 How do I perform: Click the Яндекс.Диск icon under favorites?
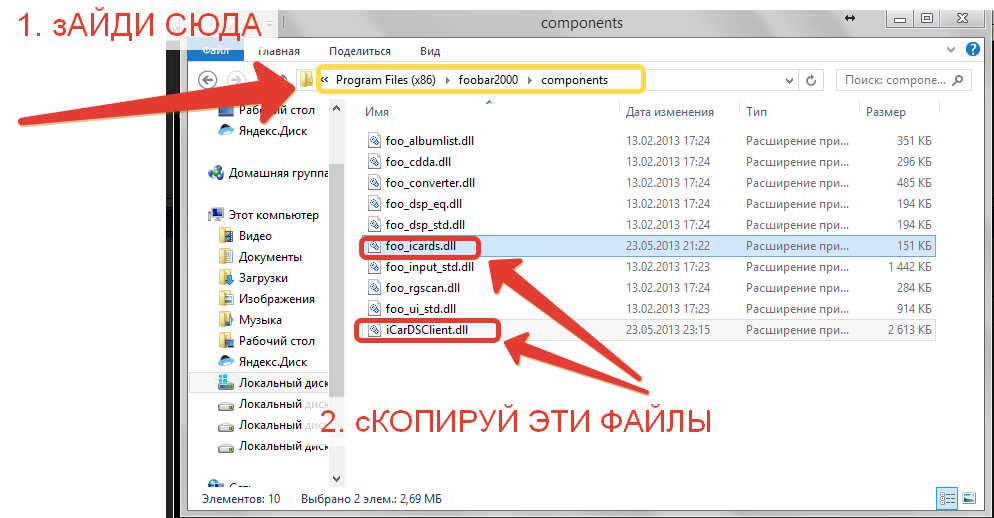click(225, 131)
